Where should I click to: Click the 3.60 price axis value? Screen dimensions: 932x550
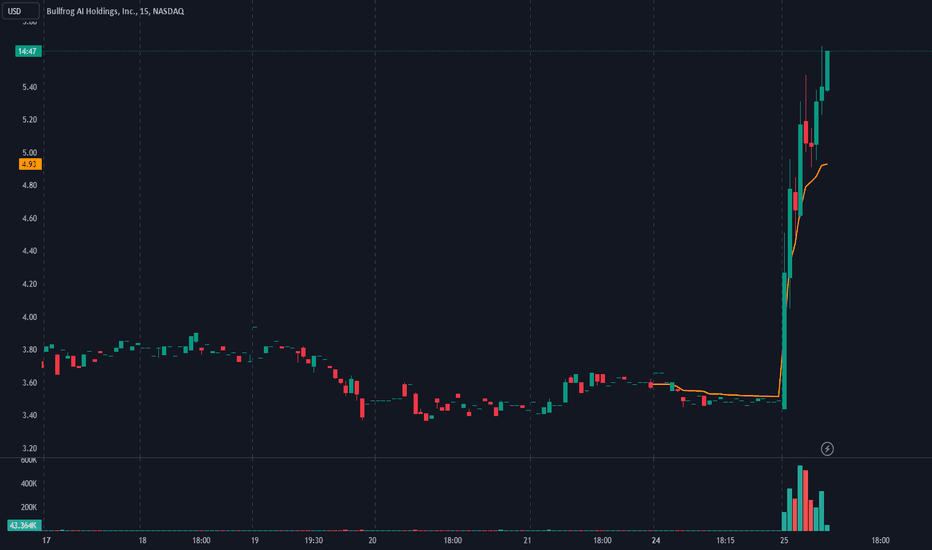click(x=30, y=382)
